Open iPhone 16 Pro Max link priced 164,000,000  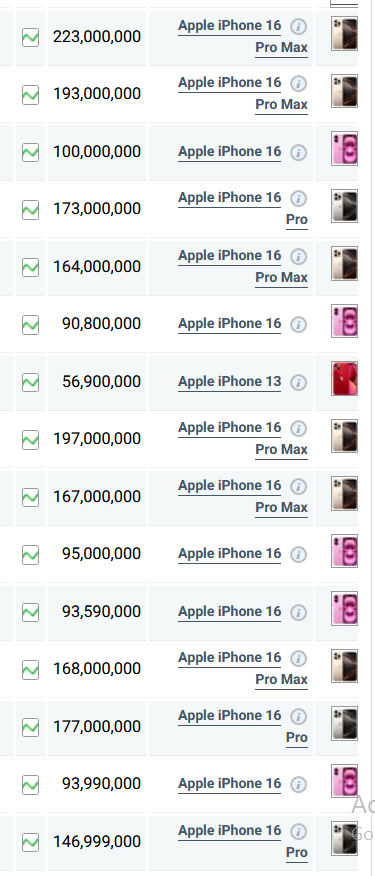click(243, 266)
